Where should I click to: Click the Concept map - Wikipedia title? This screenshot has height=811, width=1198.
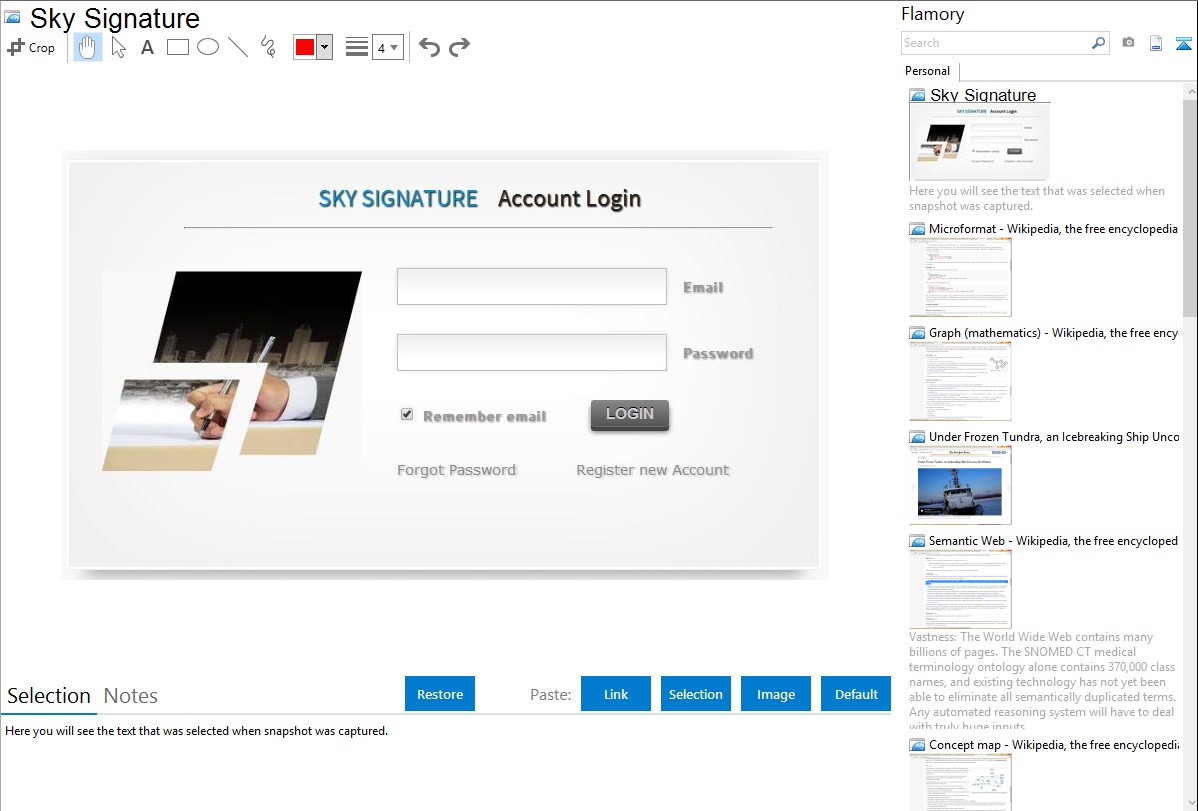coord(1053,744)
